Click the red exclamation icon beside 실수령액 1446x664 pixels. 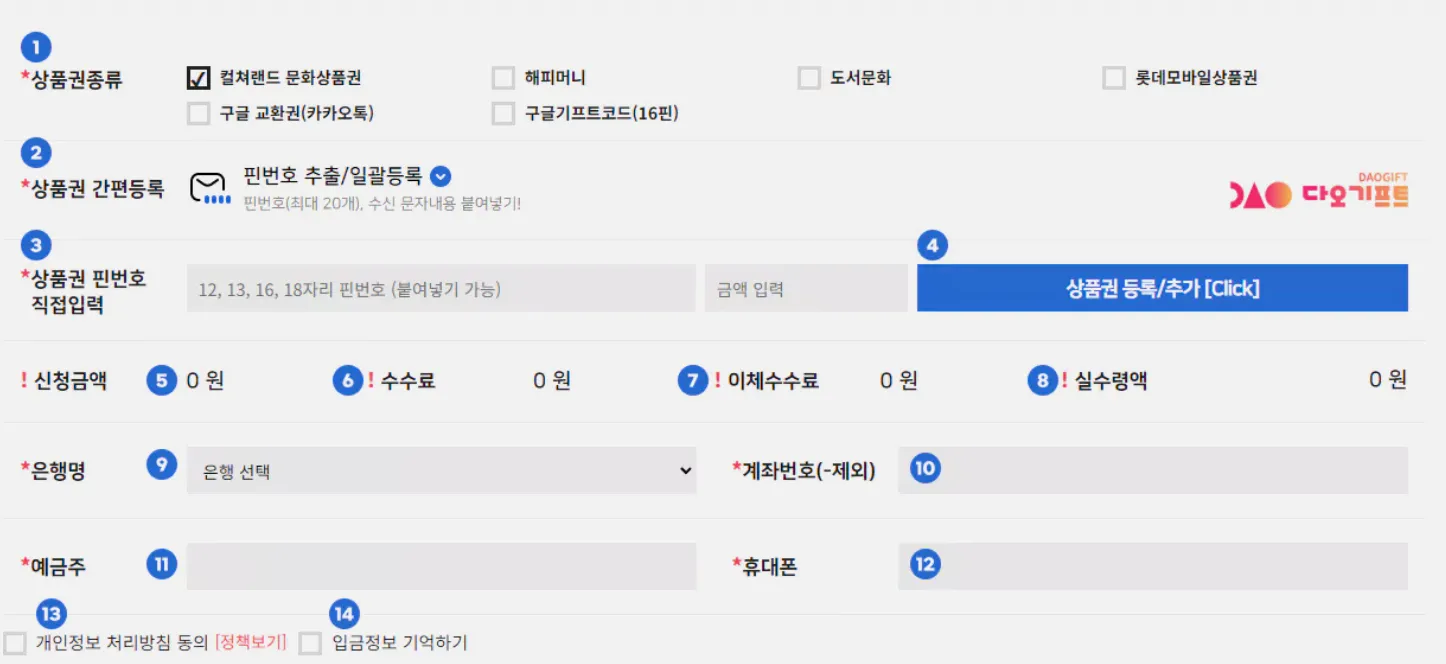[1064, 380]
